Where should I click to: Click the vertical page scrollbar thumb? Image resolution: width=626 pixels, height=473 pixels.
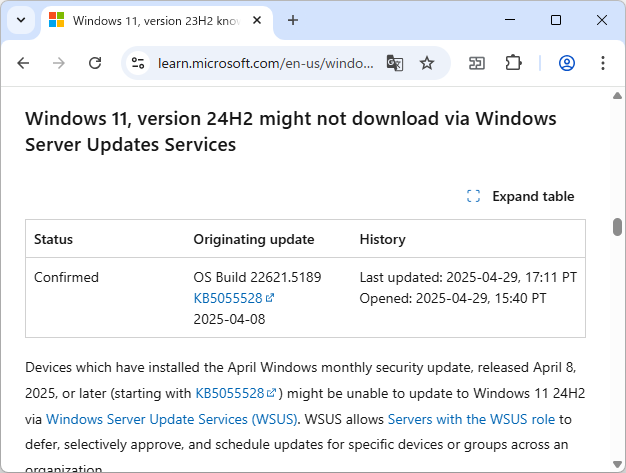click(617, 226)
